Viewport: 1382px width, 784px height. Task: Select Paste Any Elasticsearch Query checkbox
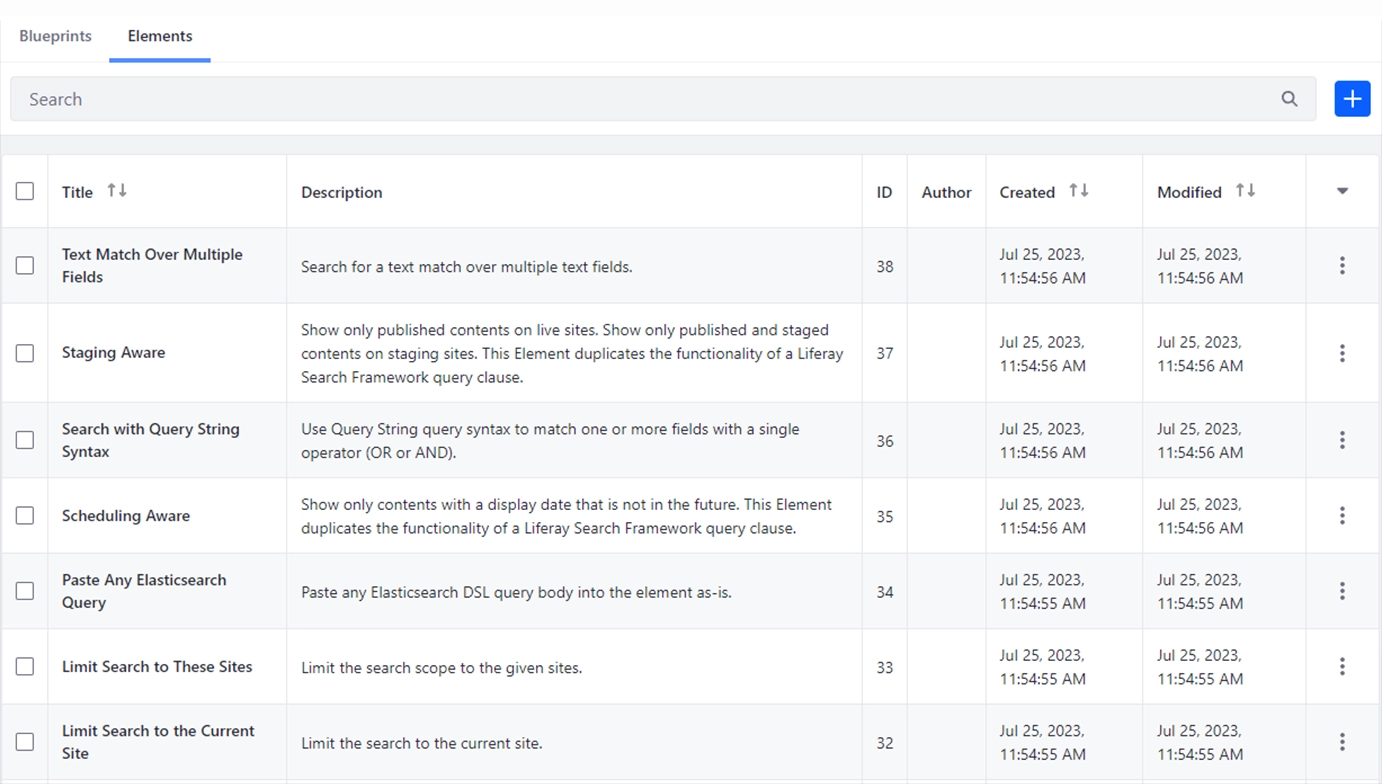pyautogui.click(x=25, y=591)
